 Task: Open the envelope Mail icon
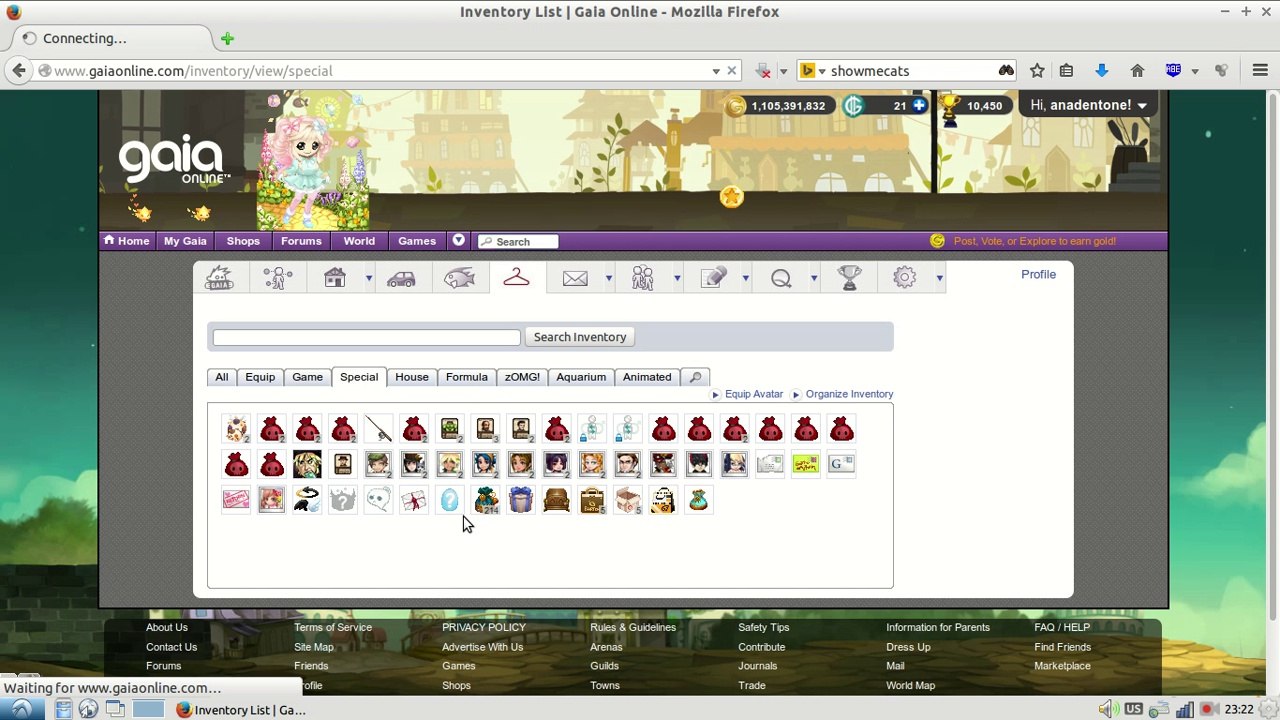575,279
